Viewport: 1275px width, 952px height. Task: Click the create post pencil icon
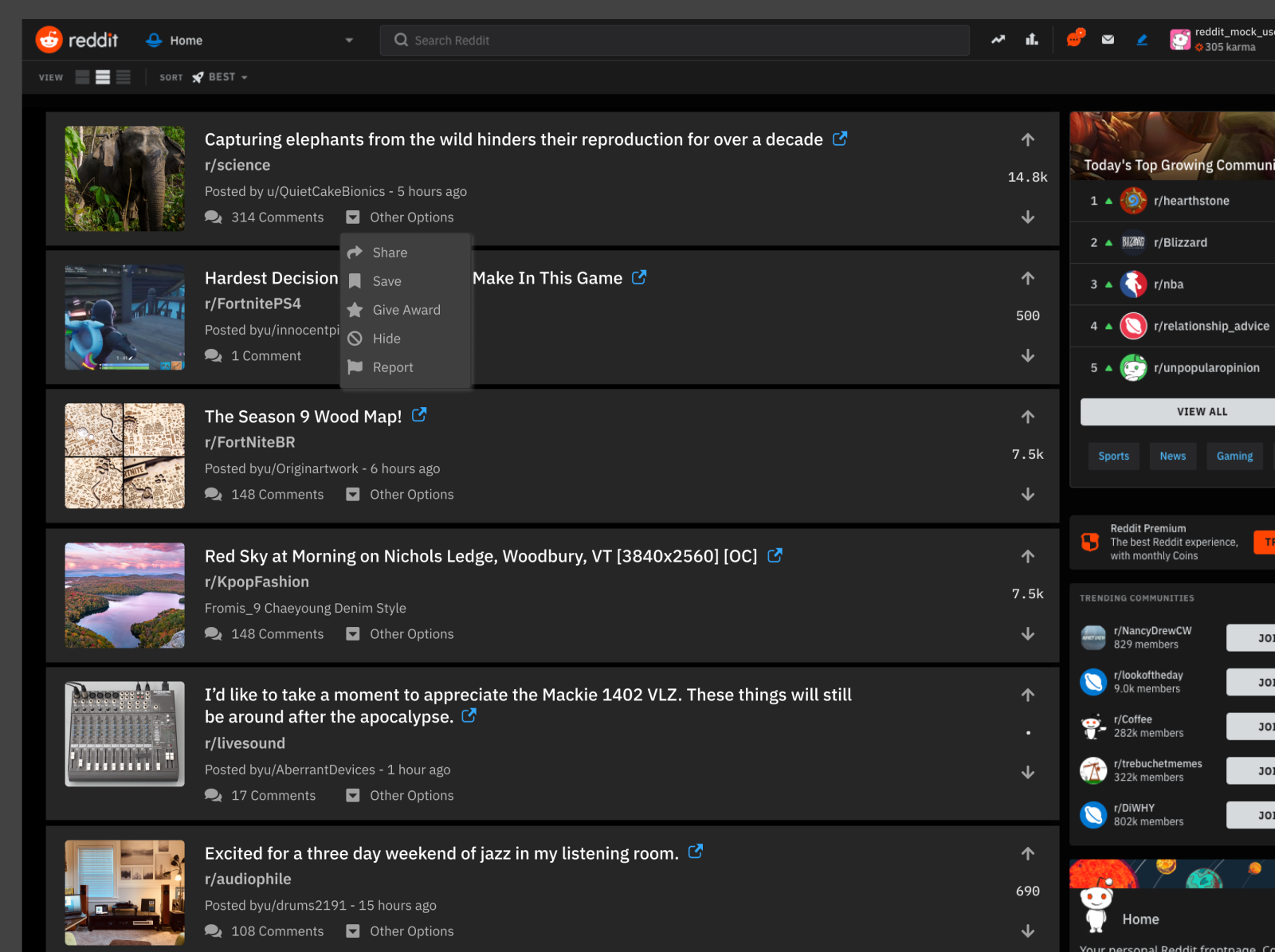pyautogui.click(x=1141, y=38)
